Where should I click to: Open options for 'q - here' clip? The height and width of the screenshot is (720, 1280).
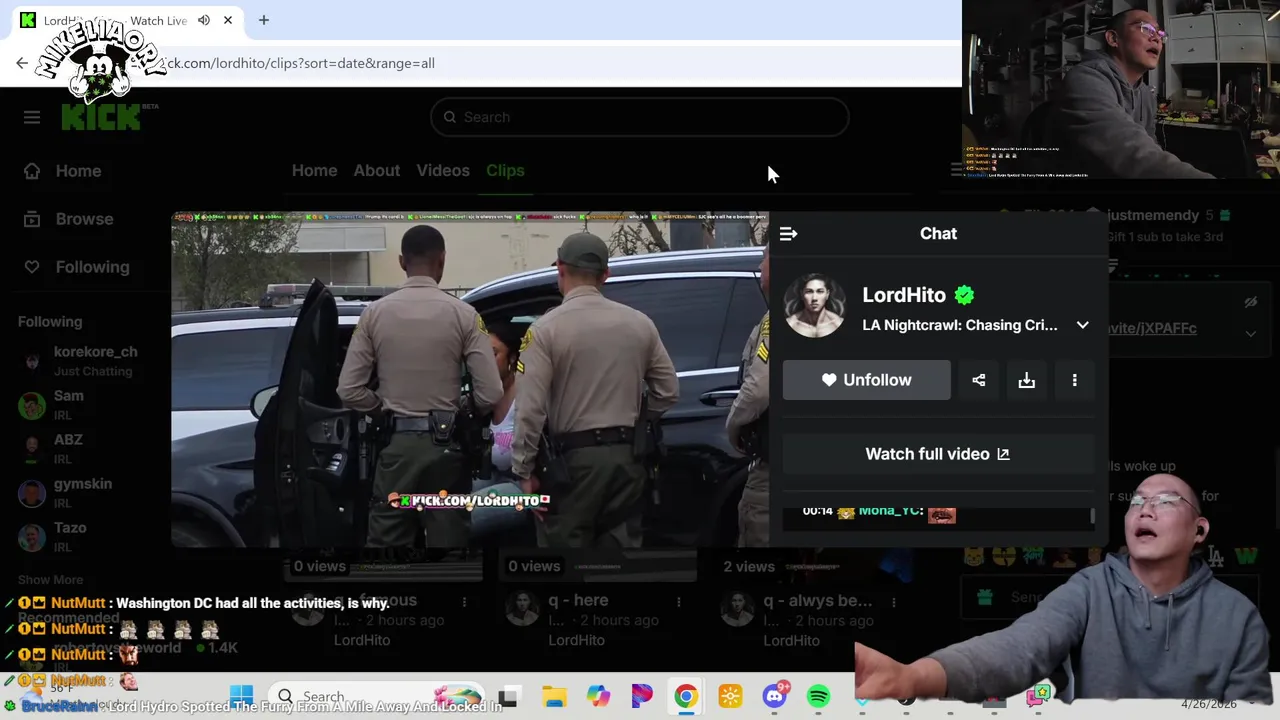click(679, 602)
